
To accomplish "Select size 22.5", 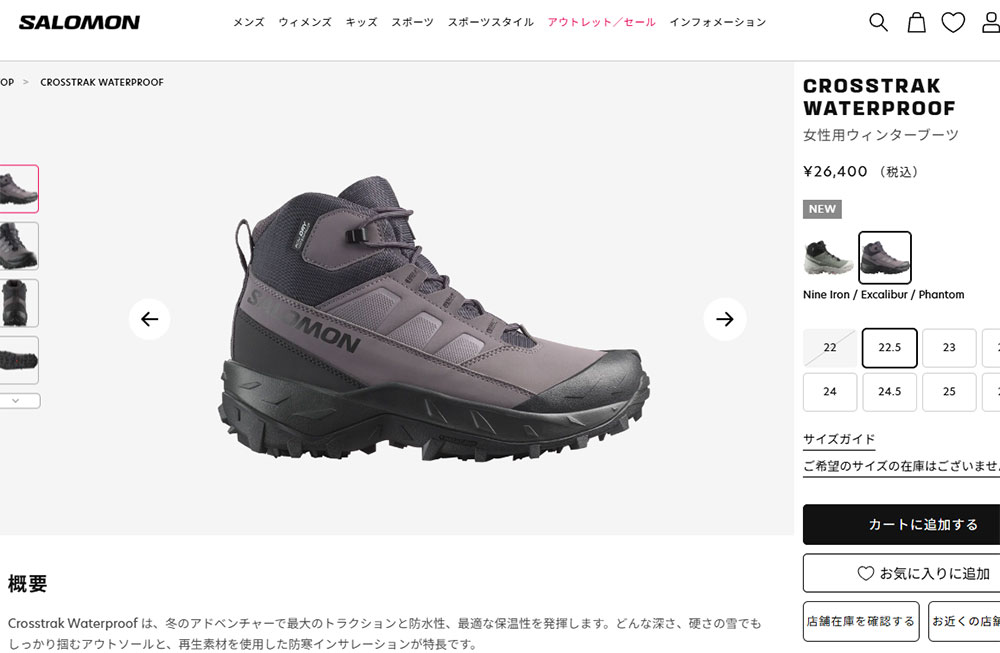I will 889,348.
